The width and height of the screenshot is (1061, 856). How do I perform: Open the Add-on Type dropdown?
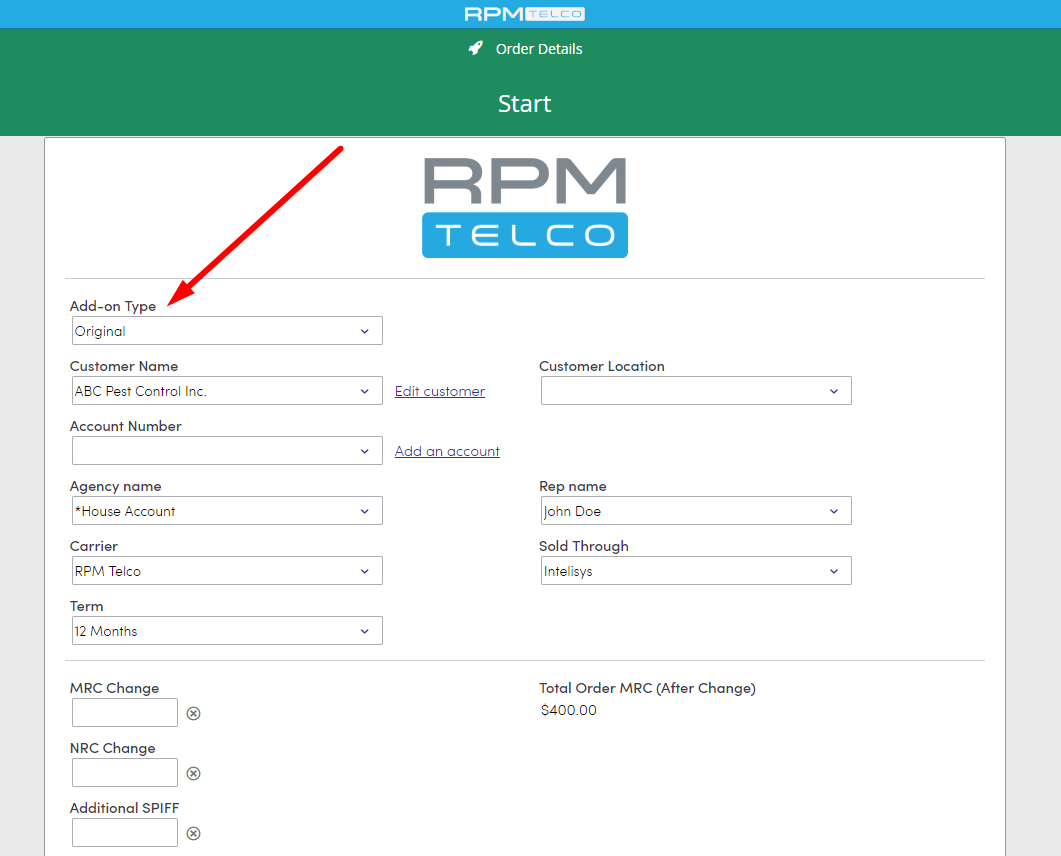[227, 331]
